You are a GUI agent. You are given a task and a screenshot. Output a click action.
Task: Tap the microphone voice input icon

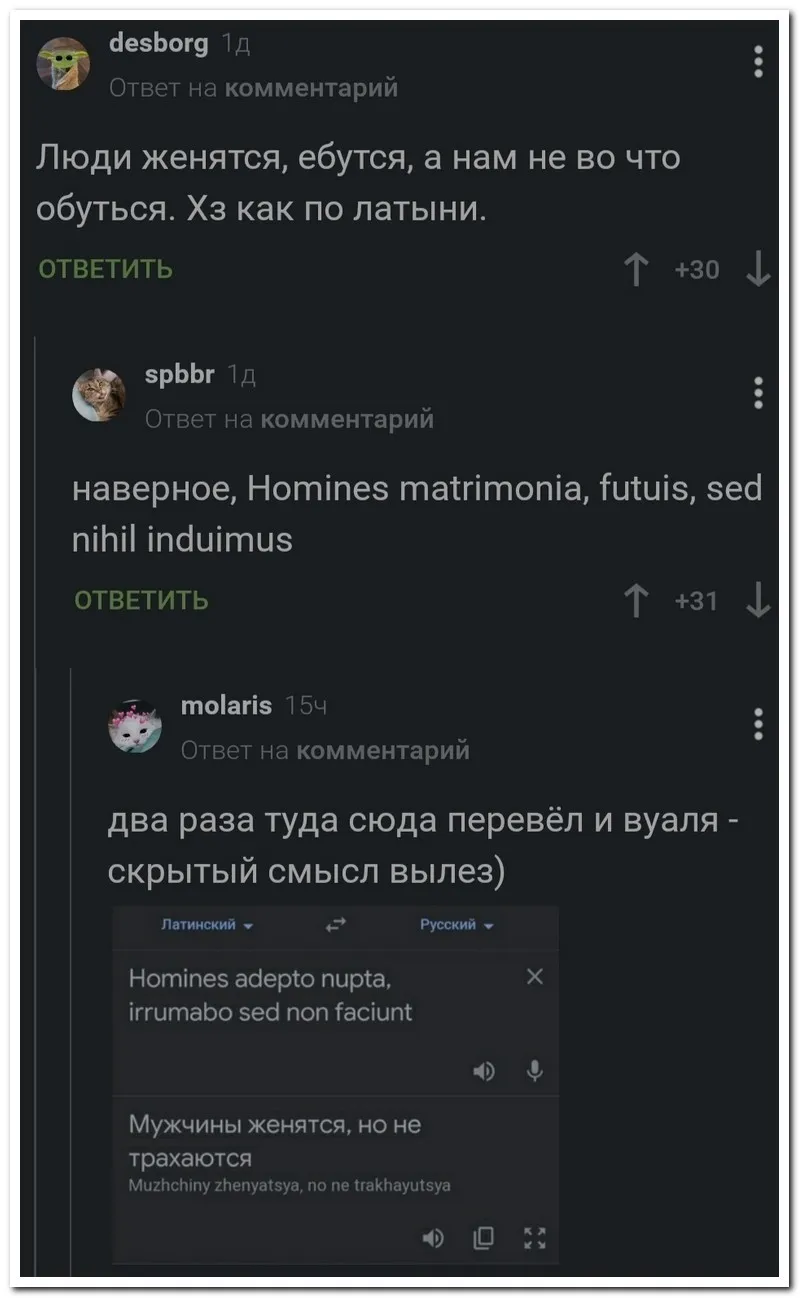tap(536, 1072)
